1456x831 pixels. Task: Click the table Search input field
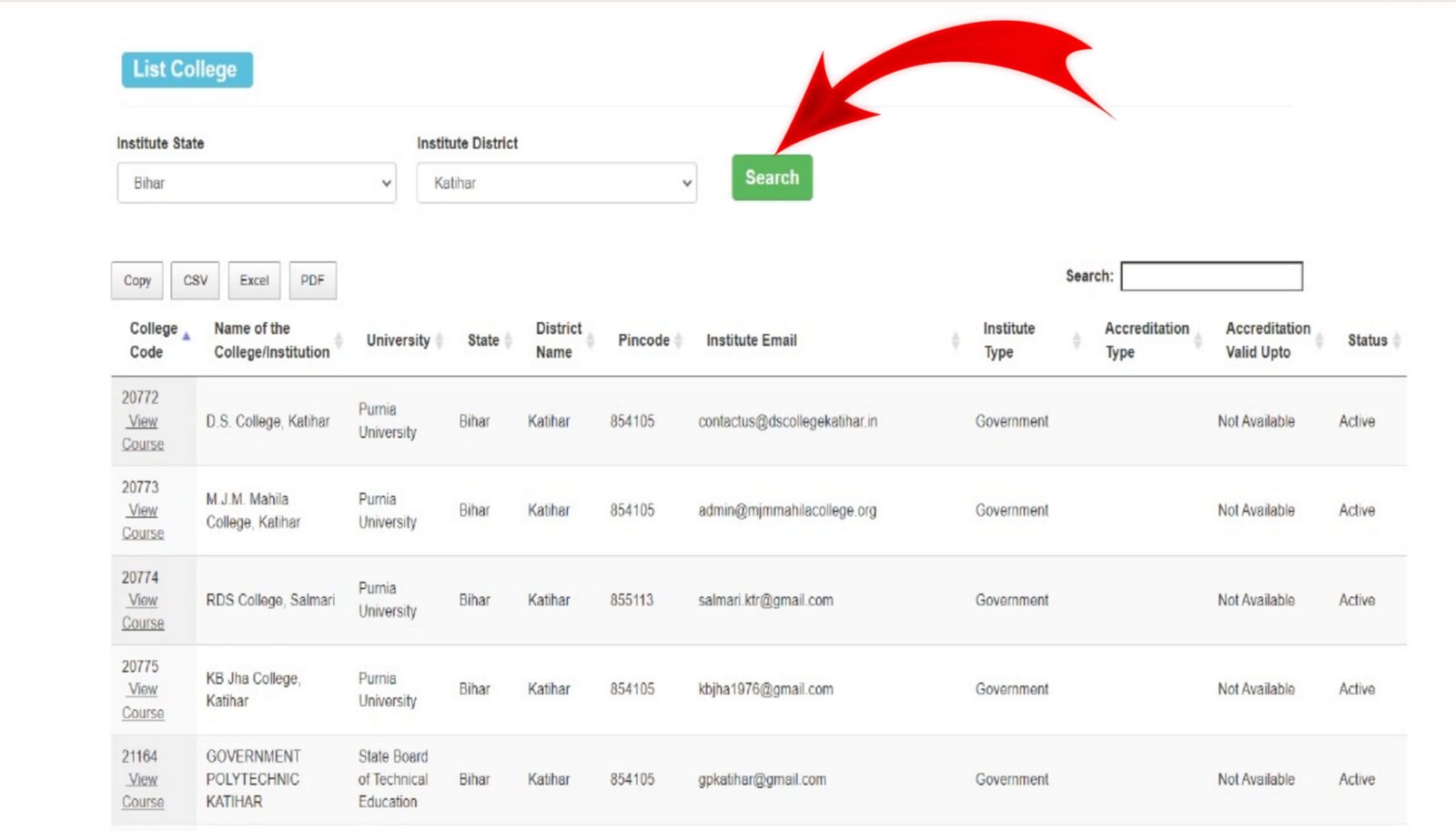pyautogui.click(x=1211, y=276)
